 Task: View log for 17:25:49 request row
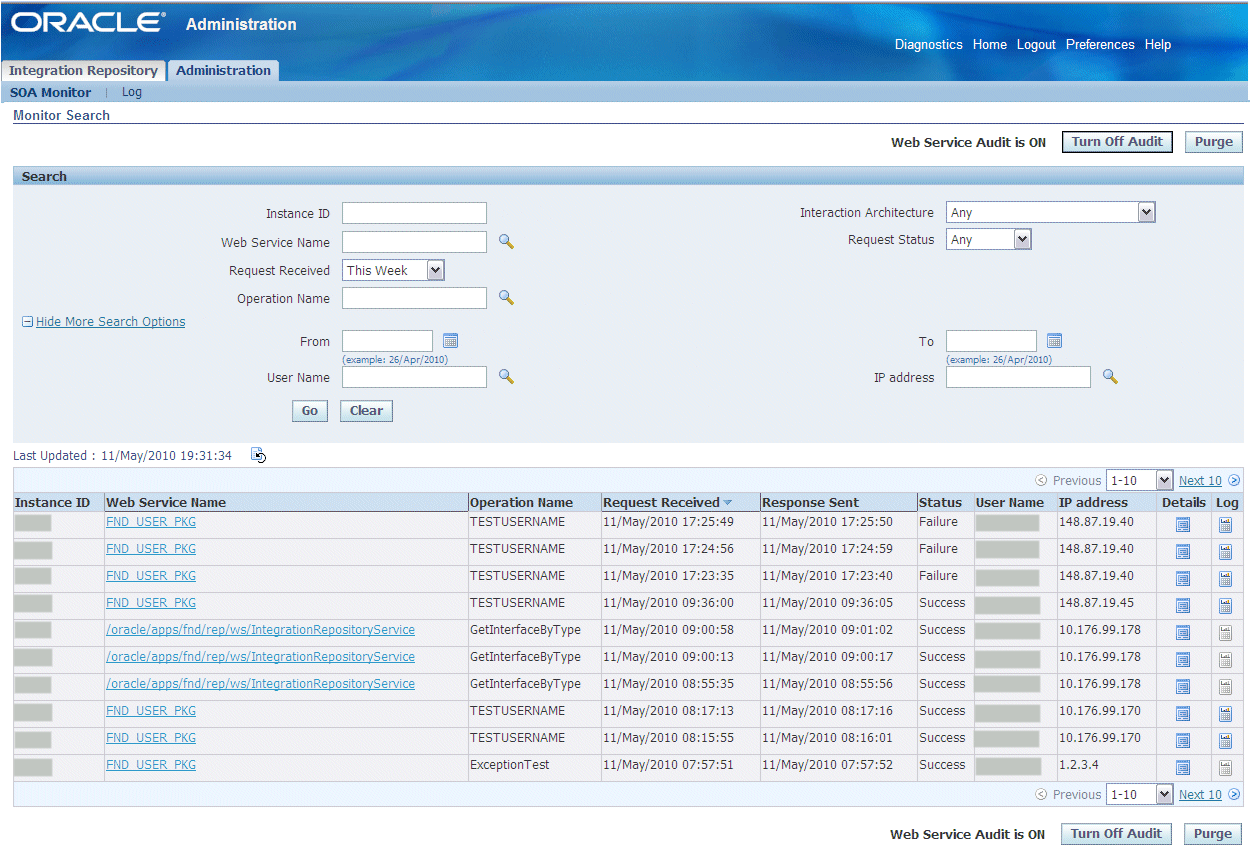(1225, 525)
